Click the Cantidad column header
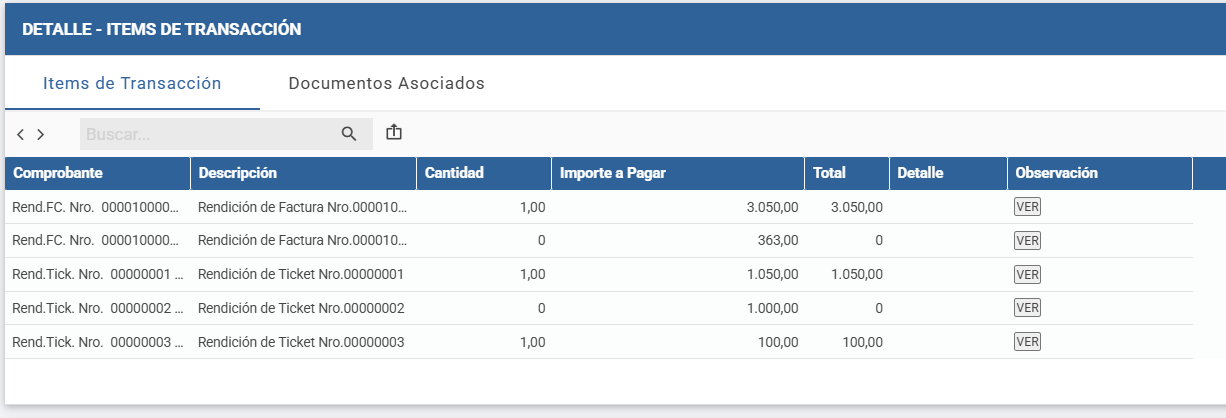The image size is (1226, 418). (x=454, y=173)
